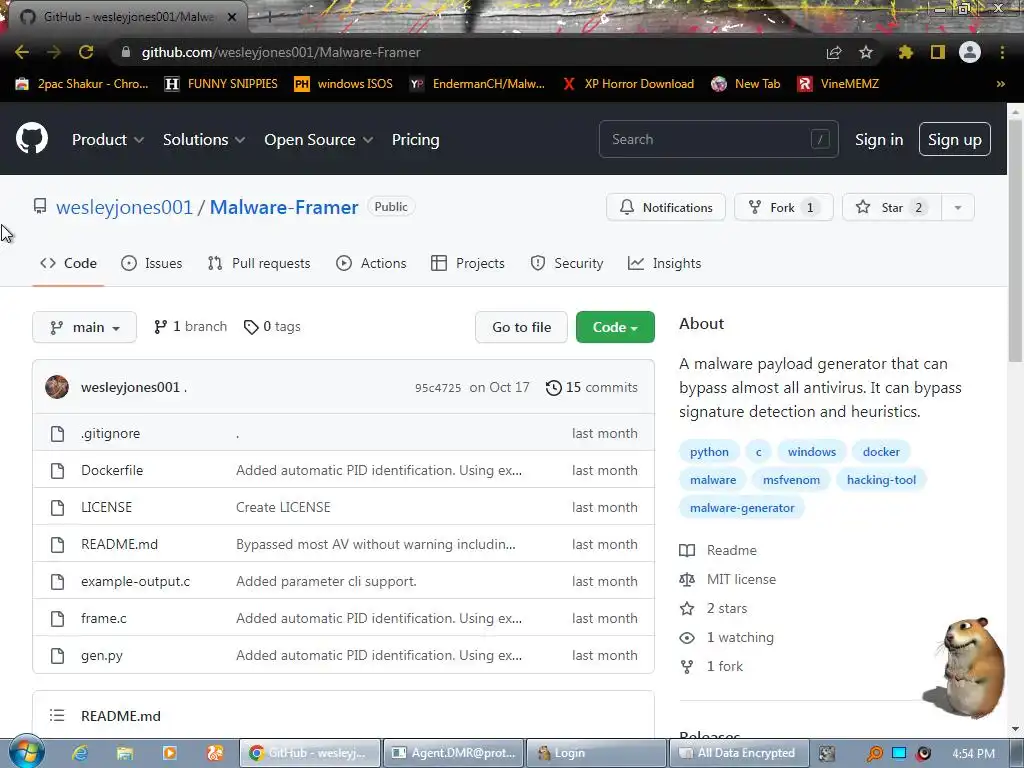The image size is (1024, 768).
Task: Fork the repository with Fork button
Action: [x=783, y=207]
